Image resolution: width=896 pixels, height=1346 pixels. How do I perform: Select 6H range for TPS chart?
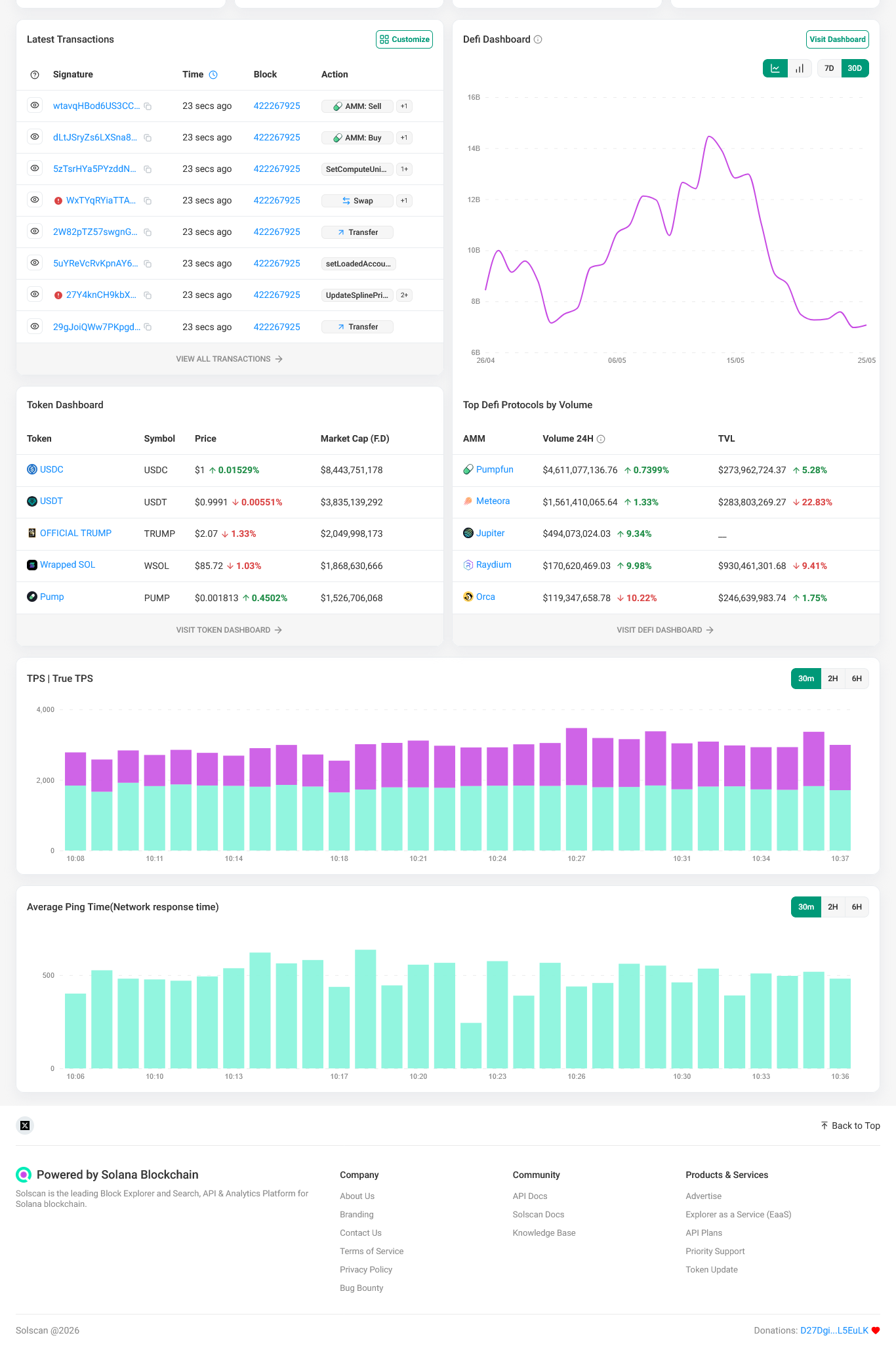tap(857, 679)
